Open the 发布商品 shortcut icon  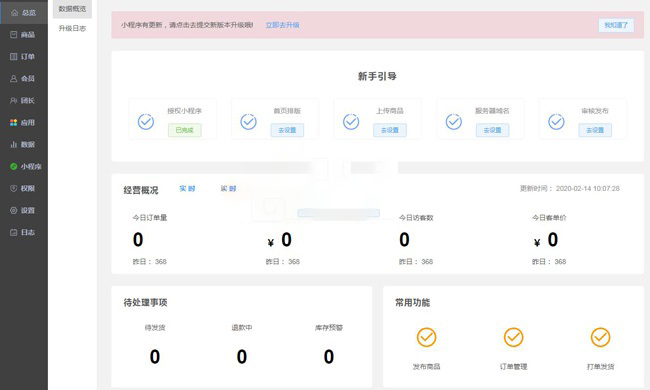point(427,337)
